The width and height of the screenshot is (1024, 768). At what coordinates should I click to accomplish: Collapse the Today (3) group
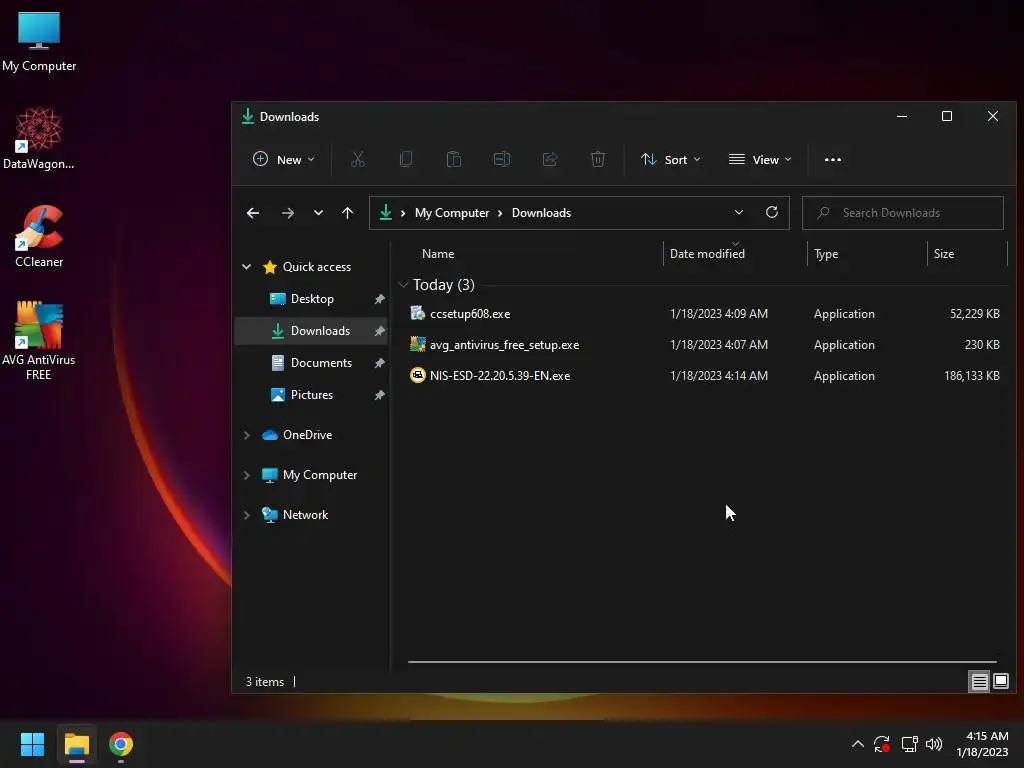tap(403, 285)
